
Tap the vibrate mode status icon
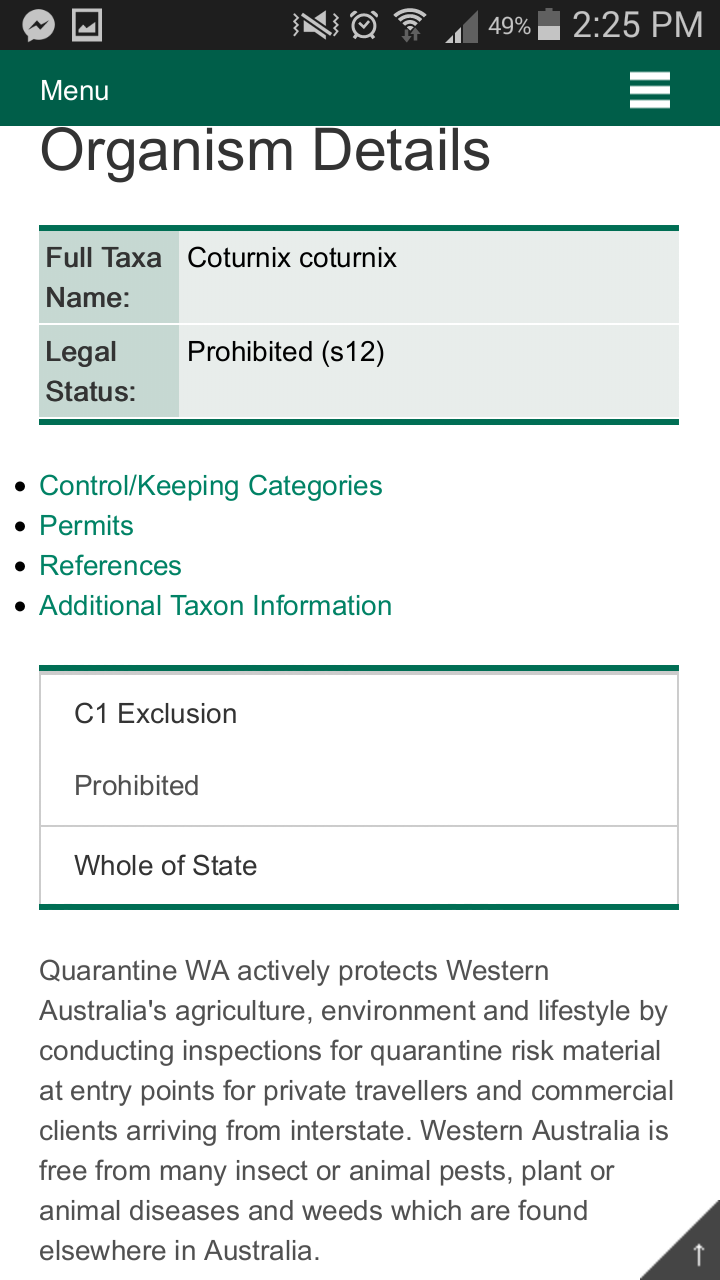click(x=315, y=25)
